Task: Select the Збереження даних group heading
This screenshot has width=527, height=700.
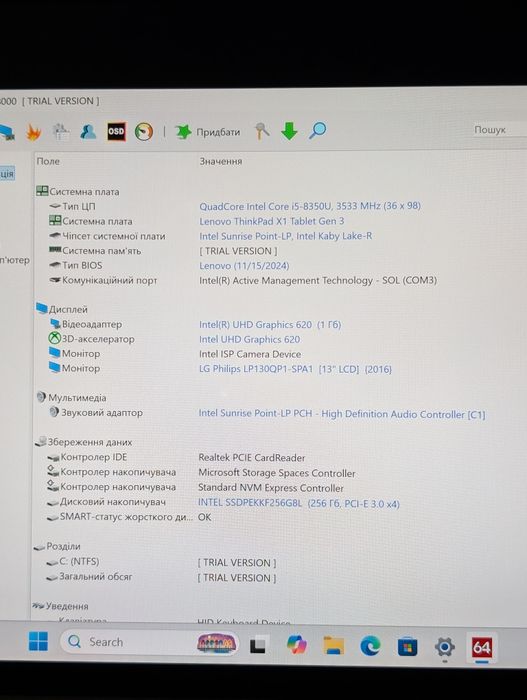Action: pos(84,442)
